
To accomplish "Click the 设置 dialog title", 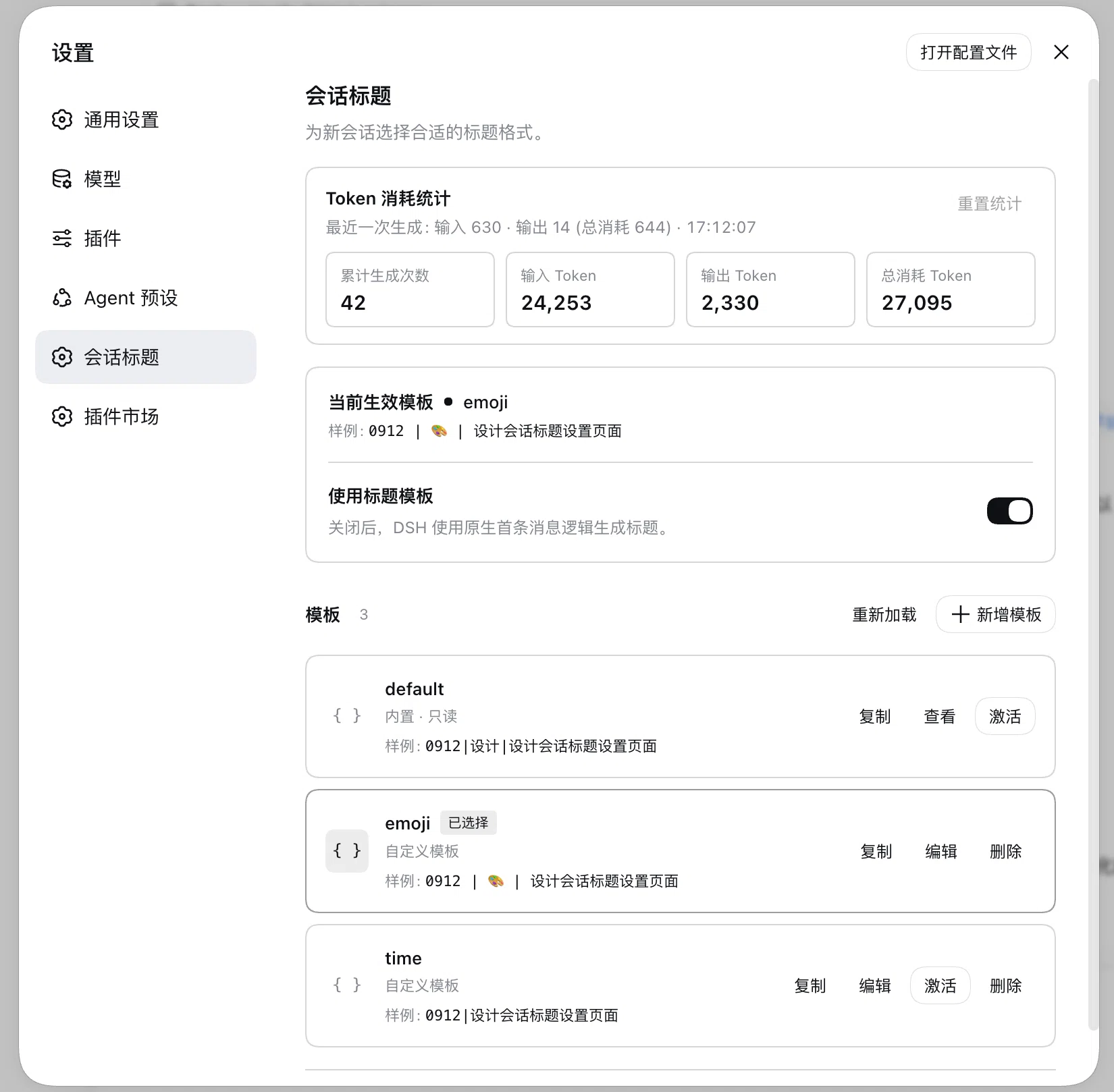I will point(73,53).
